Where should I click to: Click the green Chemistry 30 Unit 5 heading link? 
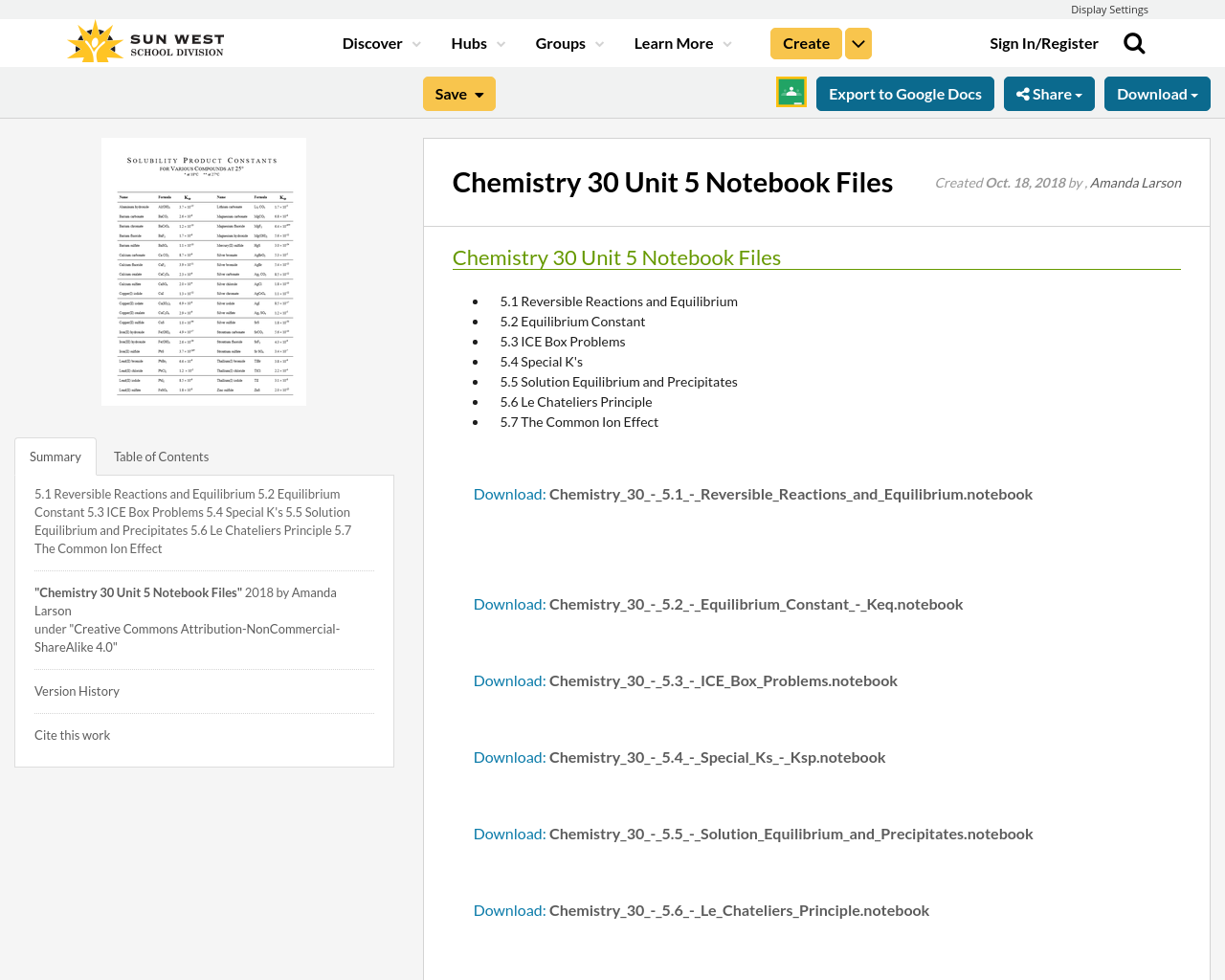[616, 257]
